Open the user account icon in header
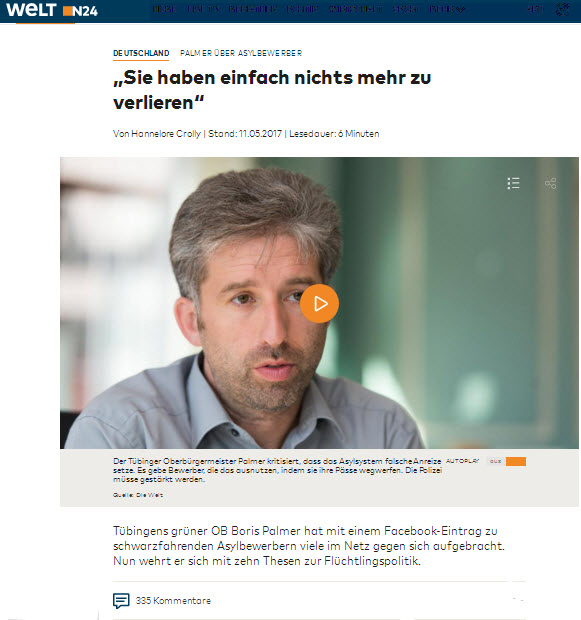Screen dimensions: 581x620 (562, 9)
